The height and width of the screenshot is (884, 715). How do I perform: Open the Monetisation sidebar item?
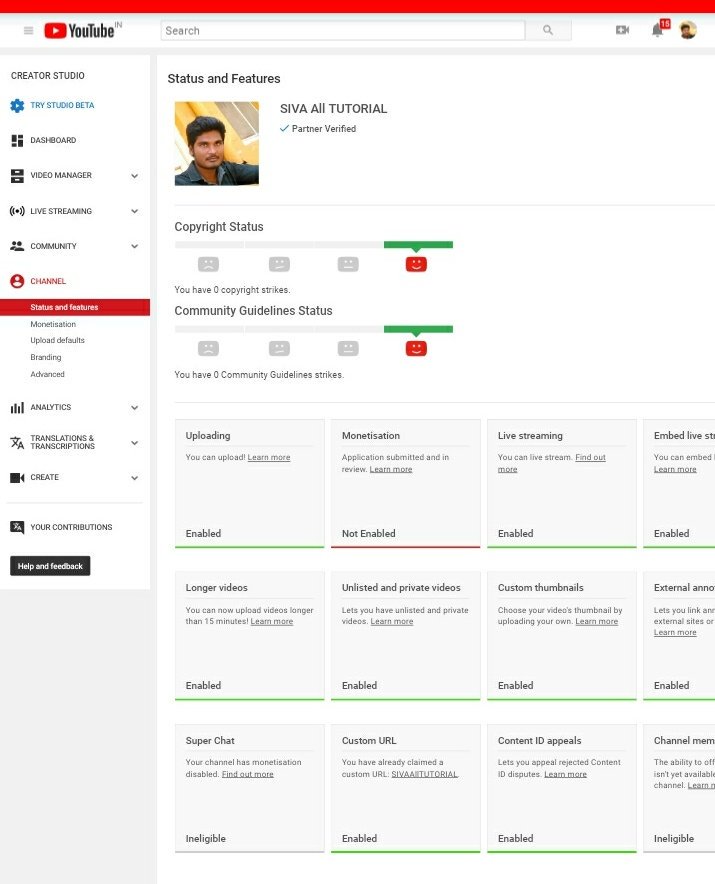point(53,324)
